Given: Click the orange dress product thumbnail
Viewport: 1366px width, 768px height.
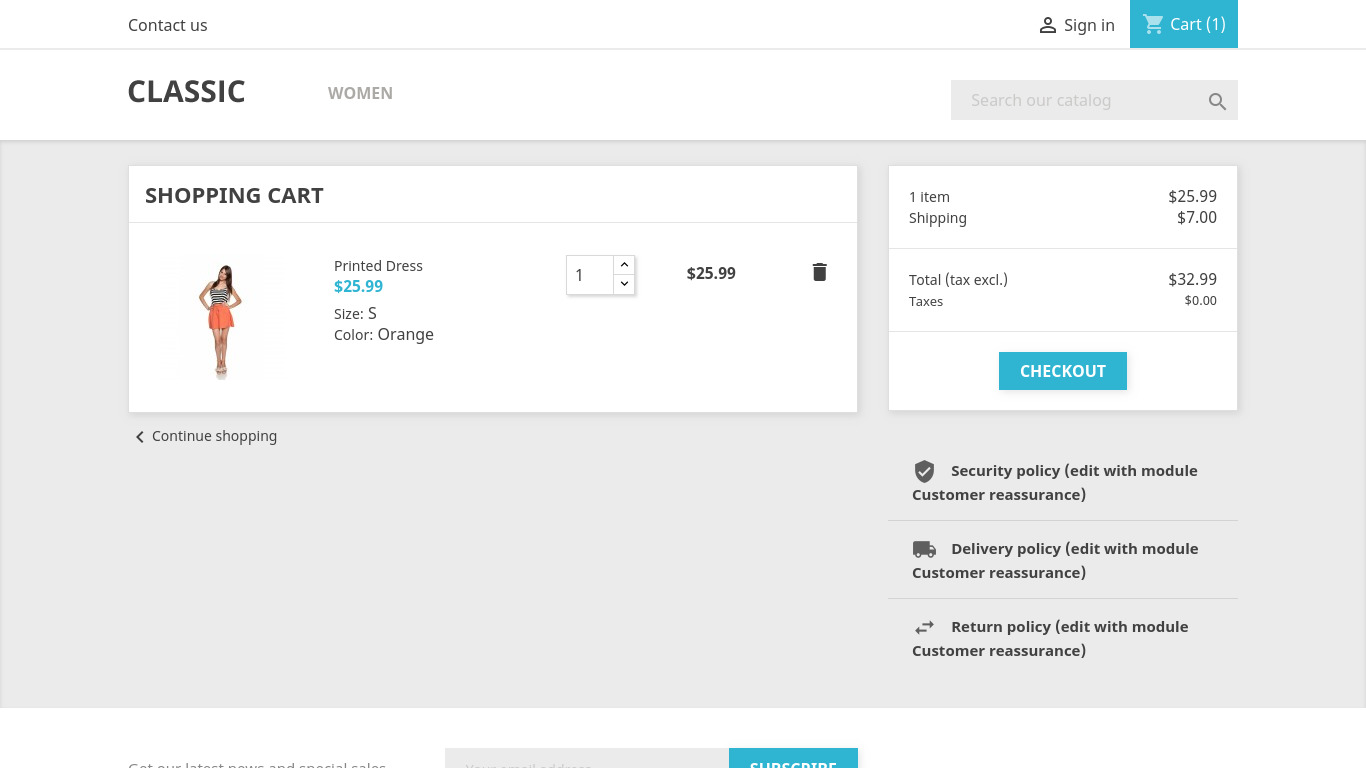Looking at the screenshot, I should tap(221, 318).
